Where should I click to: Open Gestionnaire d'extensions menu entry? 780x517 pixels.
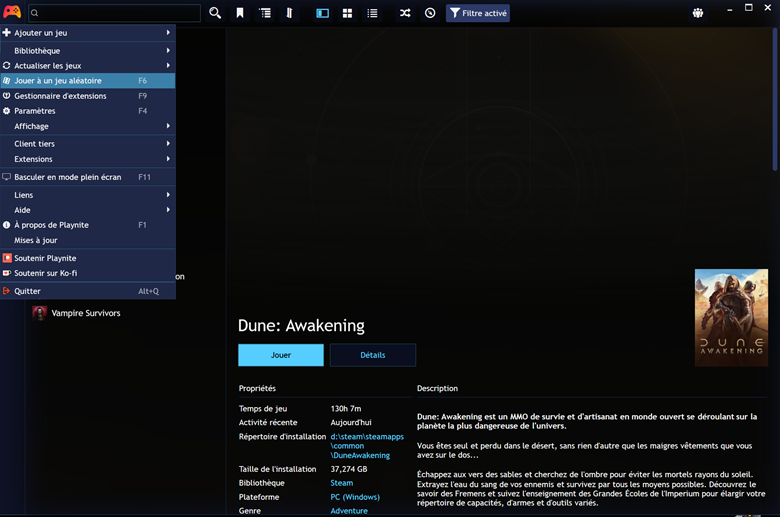coord(60,96)
